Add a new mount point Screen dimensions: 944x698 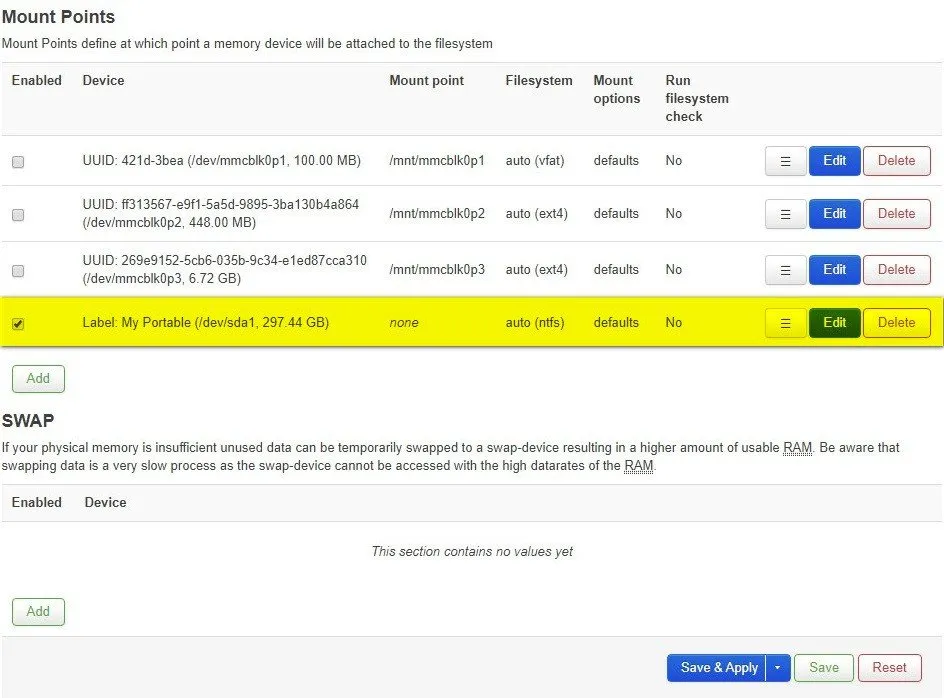pyautogui.click(x=38, y=379)
